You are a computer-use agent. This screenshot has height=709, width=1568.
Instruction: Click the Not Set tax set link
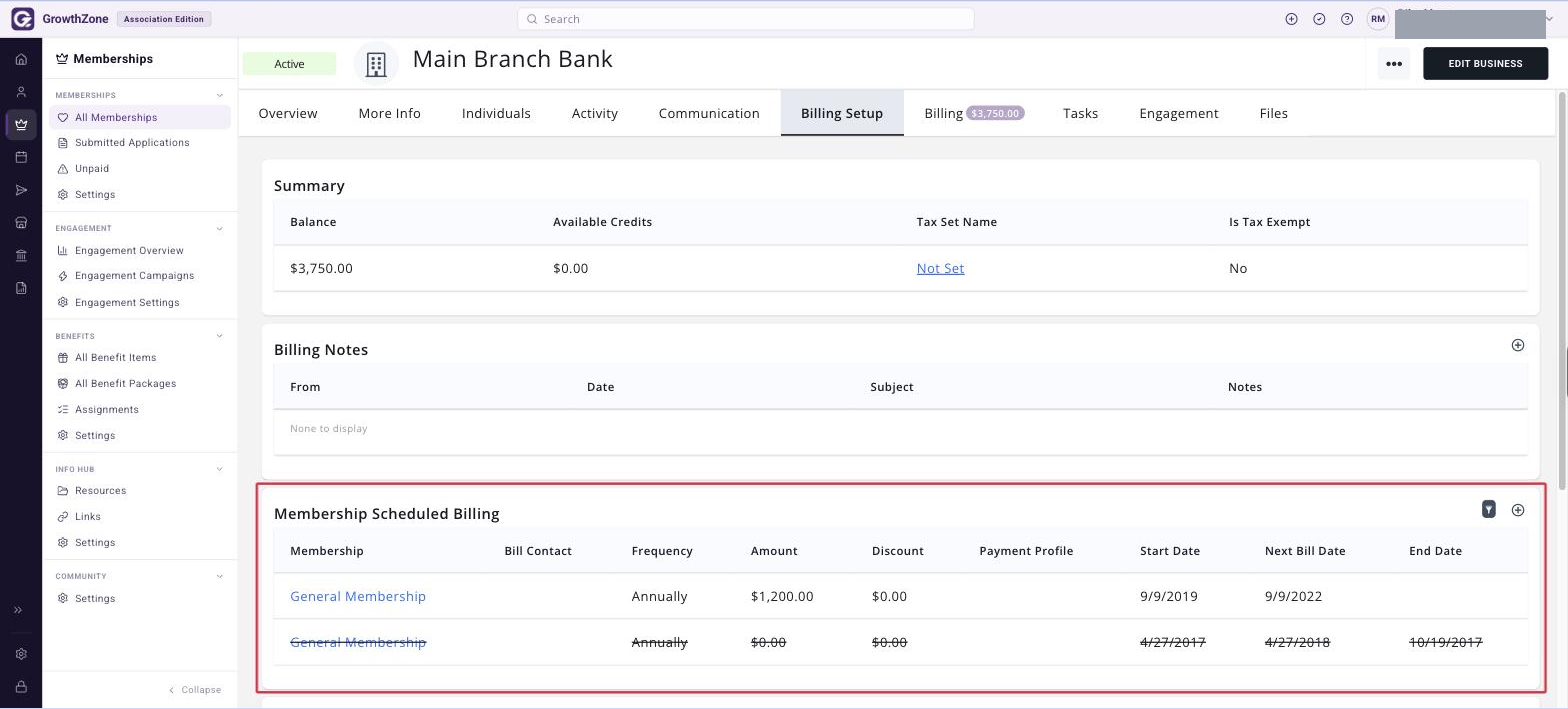(940, 268)
